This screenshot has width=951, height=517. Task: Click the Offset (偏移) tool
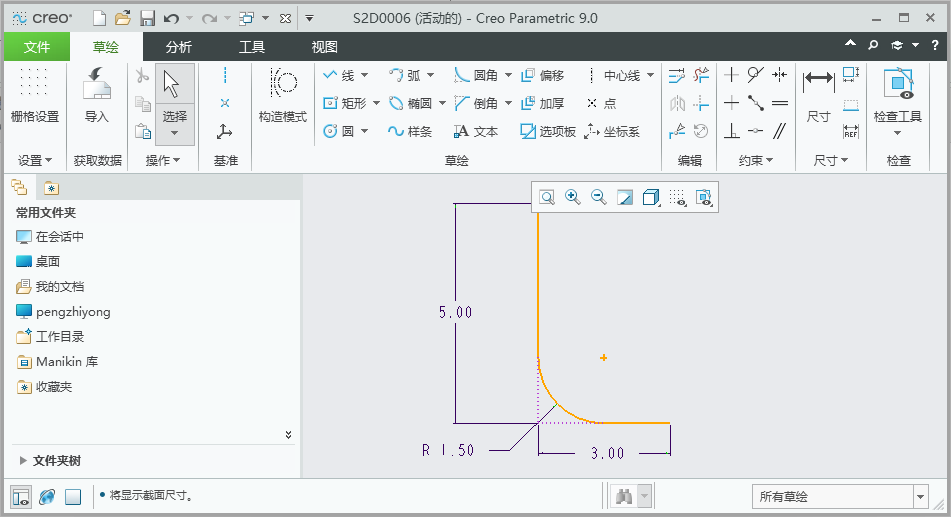click(x=543, y=75)
